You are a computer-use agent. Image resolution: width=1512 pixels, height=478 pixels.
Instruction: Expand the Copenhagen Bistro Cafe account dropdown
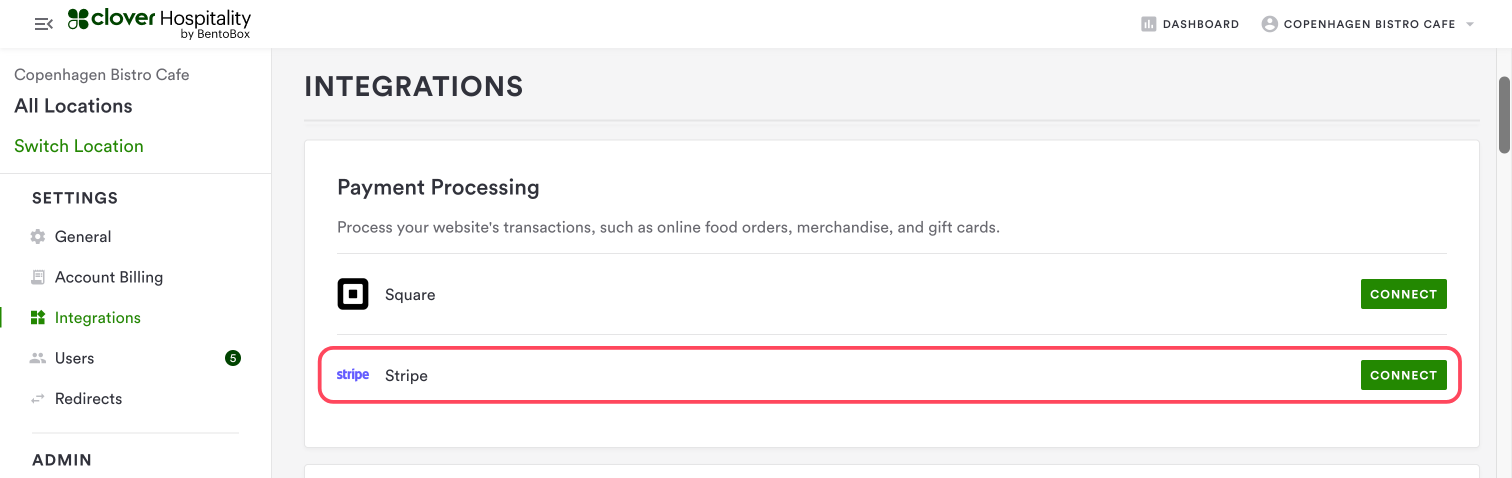1470,24
